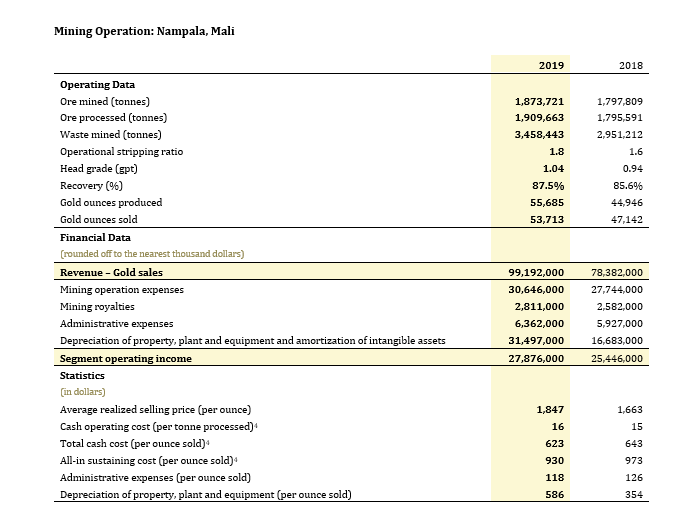Click the revenue value 99,192,000
The image size is (686, 528).
536,273
